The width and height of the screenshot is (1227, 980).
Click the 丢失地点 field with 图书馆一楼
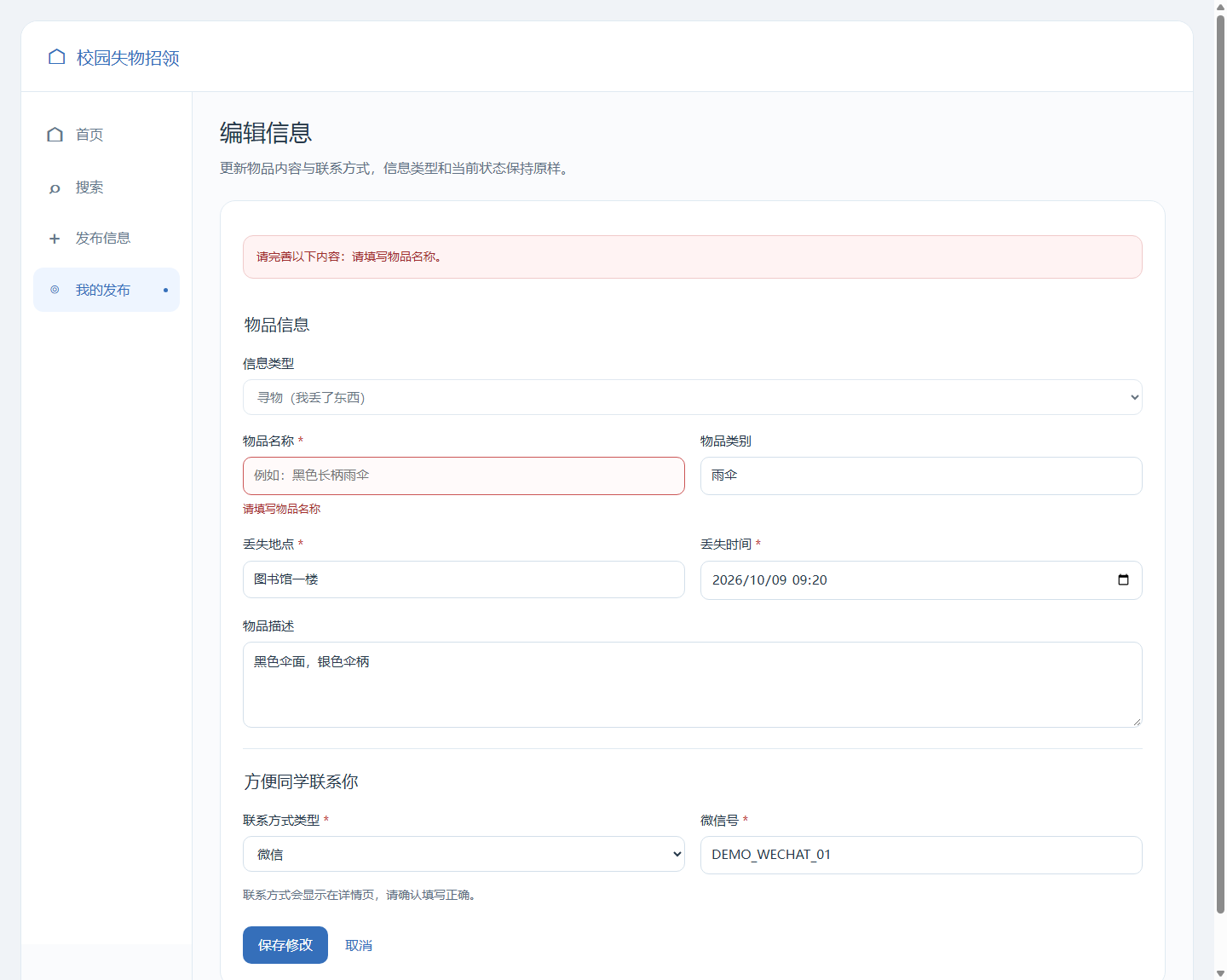tap(464, 579)
